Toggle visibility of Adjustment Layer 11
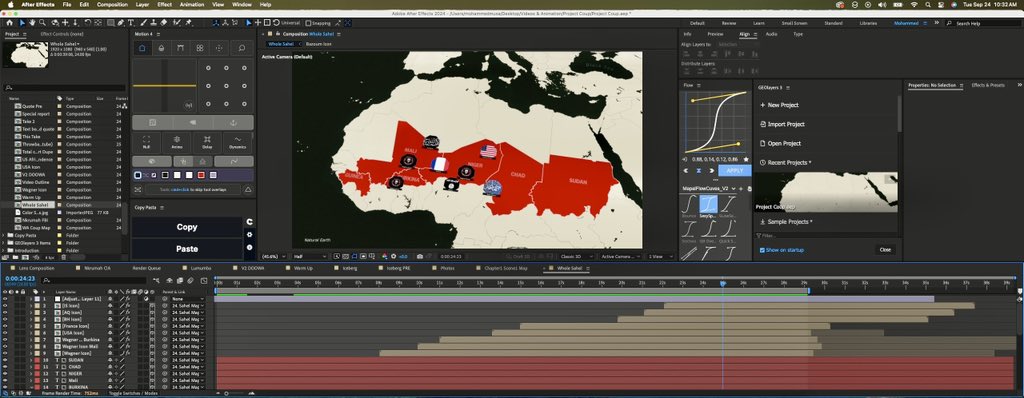Image resolution: width=1024 pixels, height=398 pixels. click(5, 299)
